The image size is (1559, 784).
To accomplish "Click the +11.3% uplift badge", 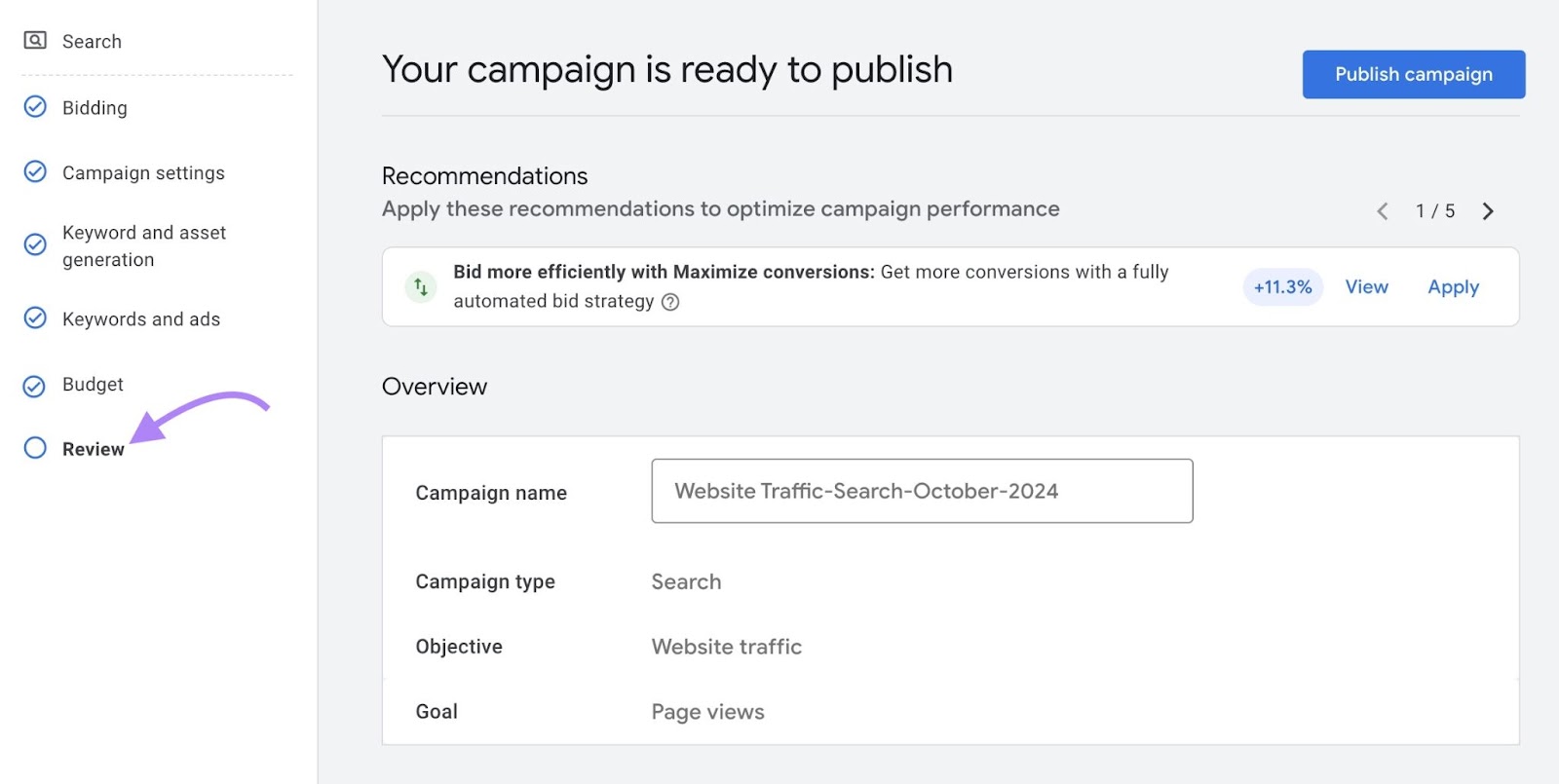I will (1281, 286).
